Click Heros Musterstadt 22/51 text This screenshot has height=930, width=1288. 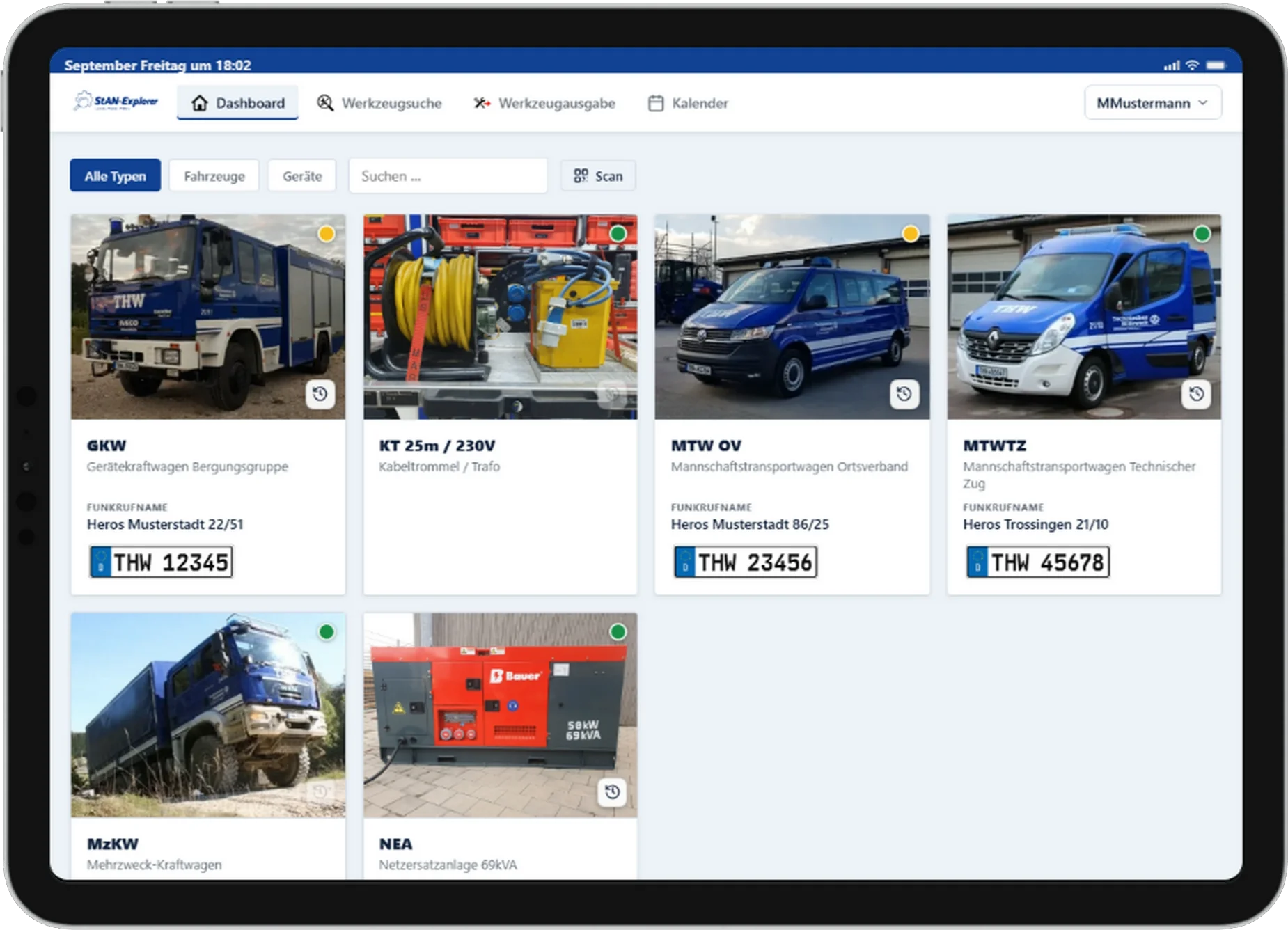(x=165, y=524)
